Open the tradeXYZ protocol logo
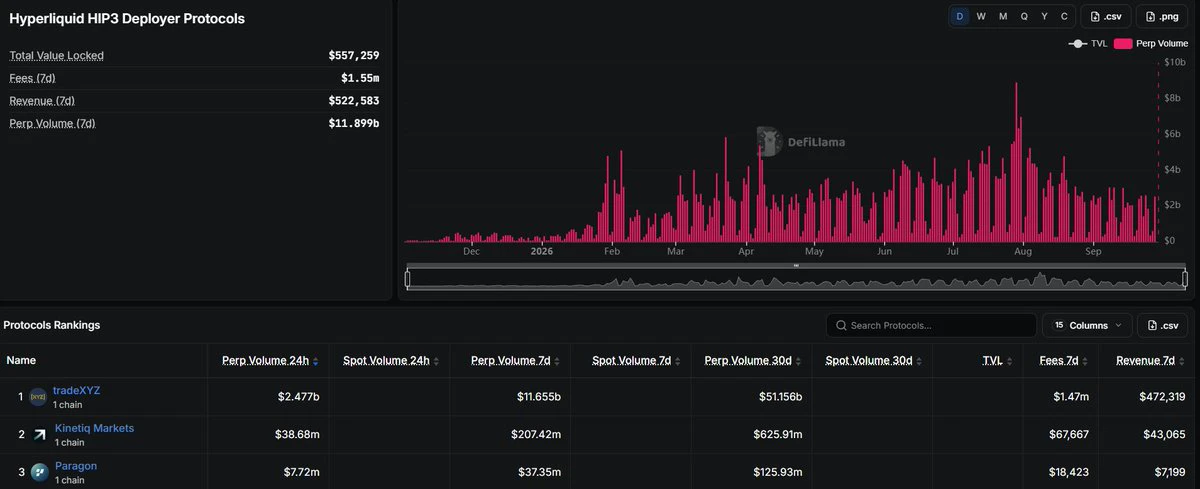The image size is (1200, 489). pyautogui.click(x=38, y=397)
